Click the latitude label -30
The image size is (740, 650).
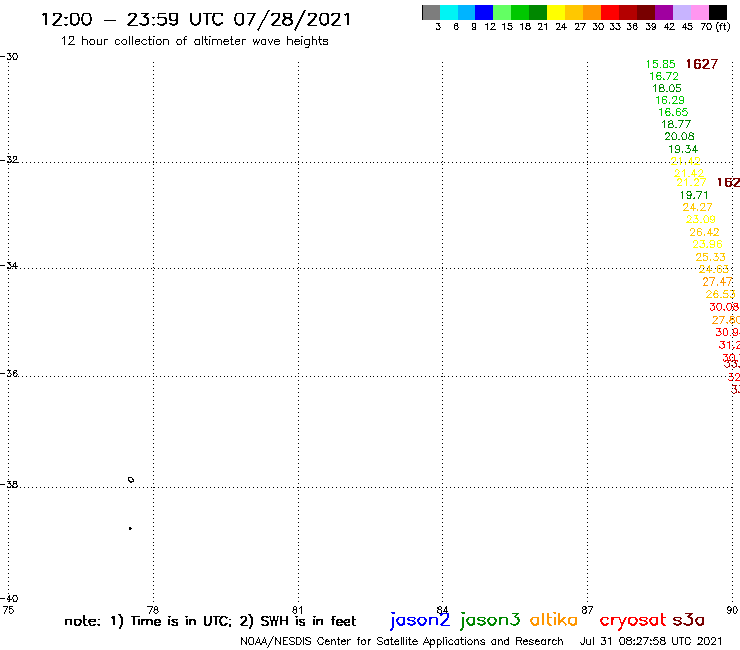pyautogui.click(x=9, y=57)
